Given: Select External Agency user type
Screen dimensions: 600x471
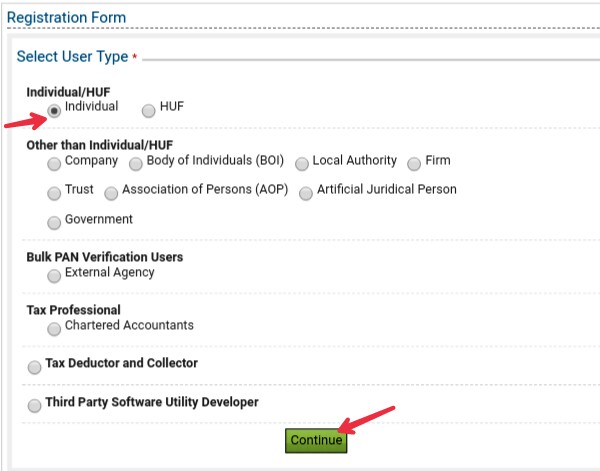Looking at the screenshot, I should (54, 276).
